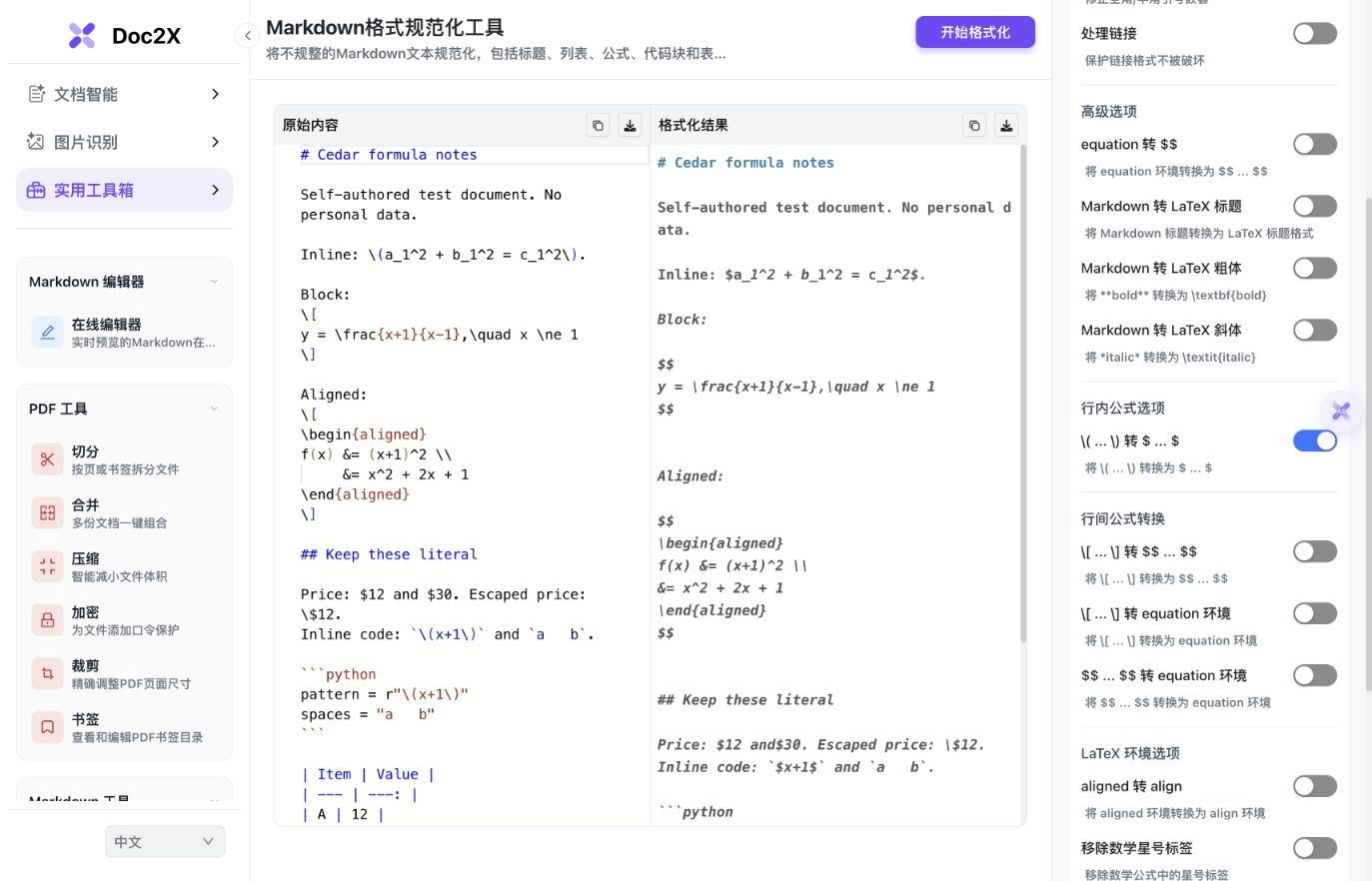Click the 图片识别 image icon
The image size is (1372, 881).
[36, 142]
